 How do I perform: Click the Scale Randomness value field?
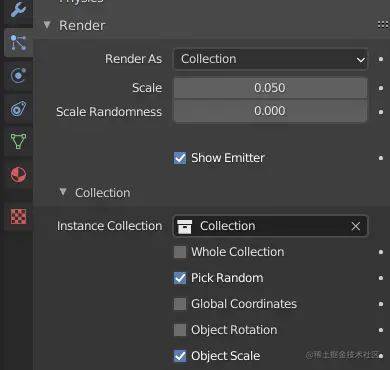coord(270,111)
